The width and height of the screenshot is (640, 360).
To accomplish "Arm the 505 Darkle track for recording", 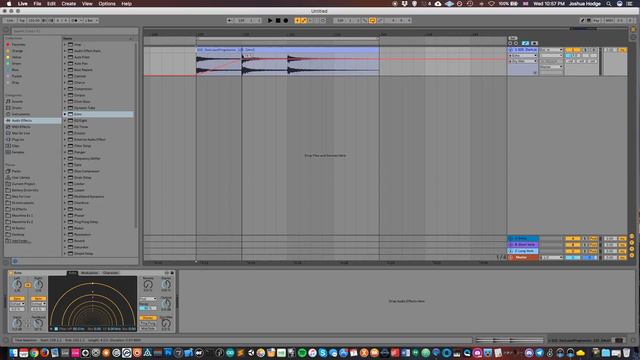I will pyautogui.click(x=593, y=50).
